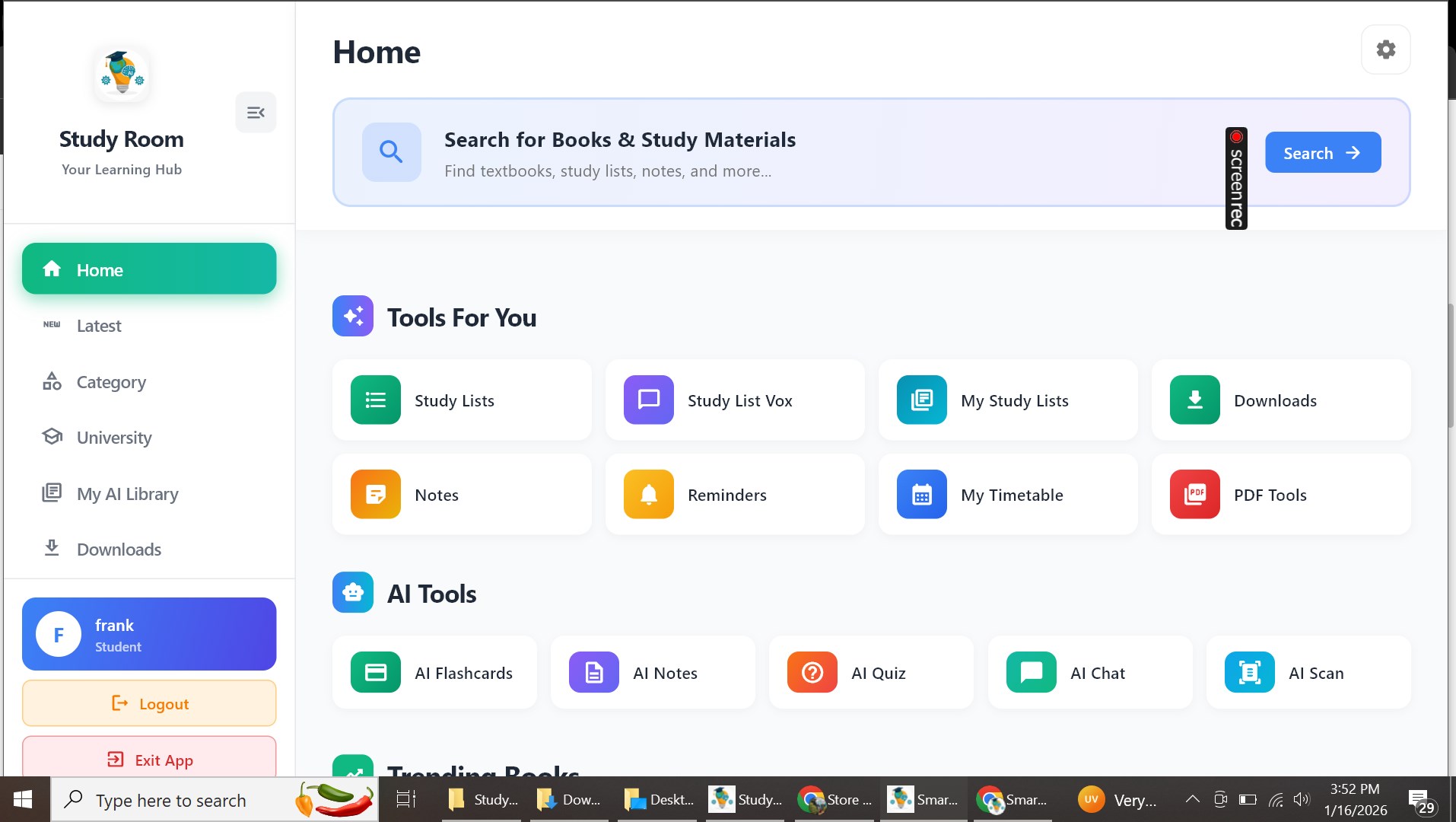Viewport: 1456px width, 822px height.
Task: Click the Exit App button
Action: (149, 757)
